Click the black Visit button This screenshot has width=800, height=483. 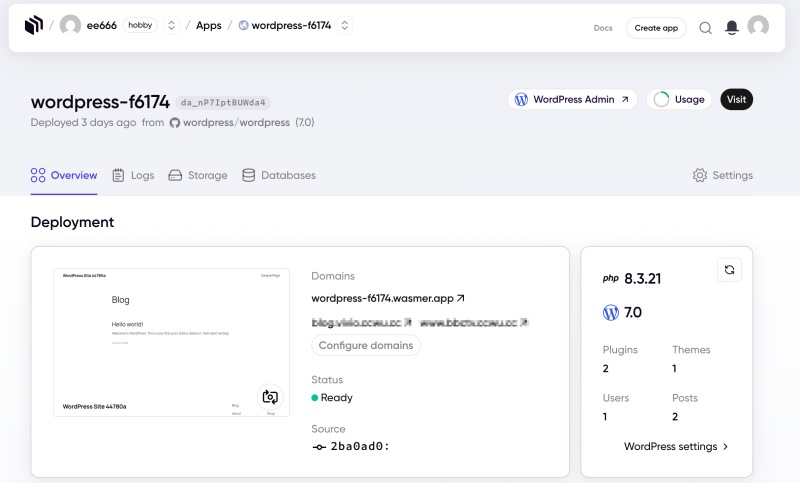coord(736,99)
